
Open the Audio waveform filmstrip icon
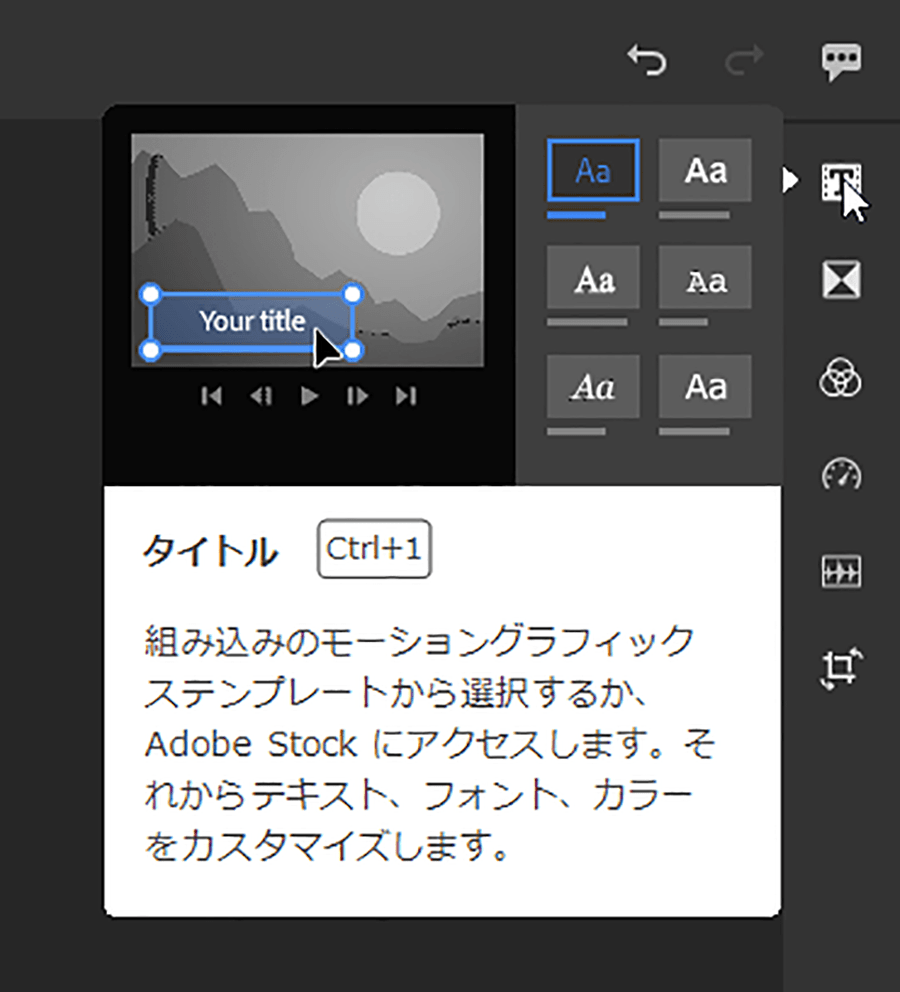point(841,571)
